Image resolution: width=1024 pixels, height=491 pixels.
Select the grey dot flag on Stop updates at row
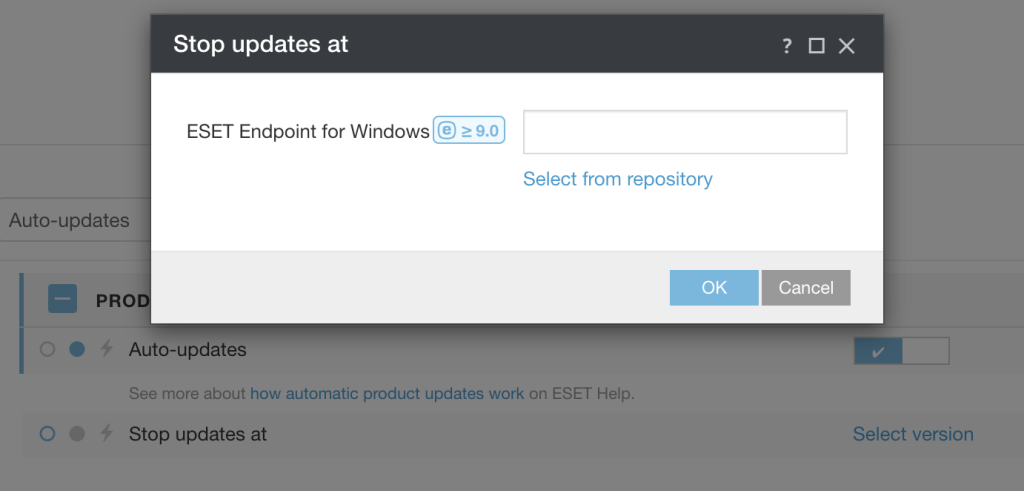(77, 434)
